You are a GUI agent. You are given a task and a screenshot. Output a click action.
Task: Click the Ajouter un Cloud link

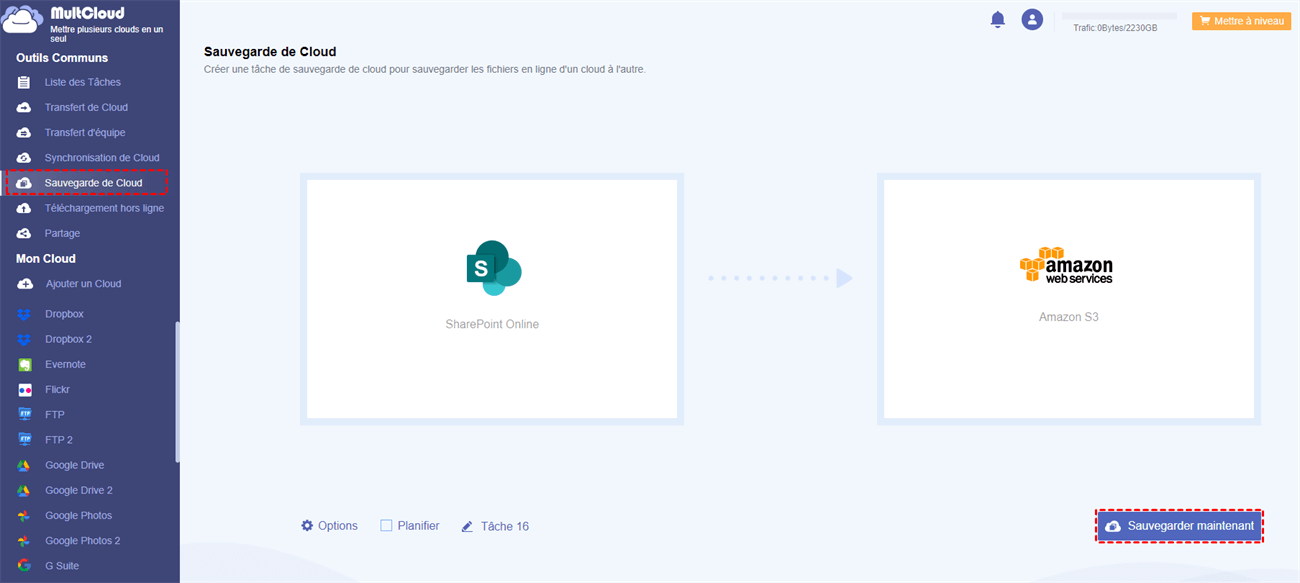(83, 284)
